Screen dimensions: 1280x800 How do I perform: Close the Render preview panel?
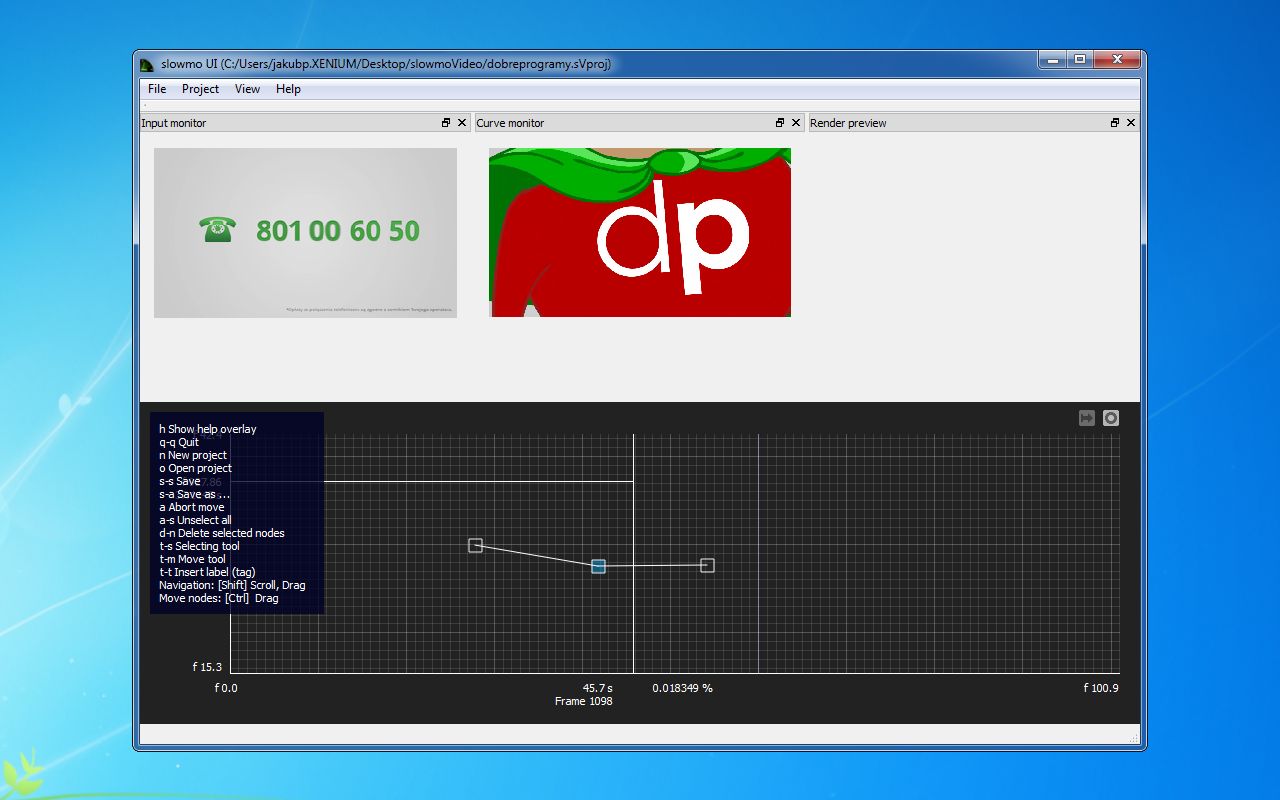click(x=1131, y=123)
